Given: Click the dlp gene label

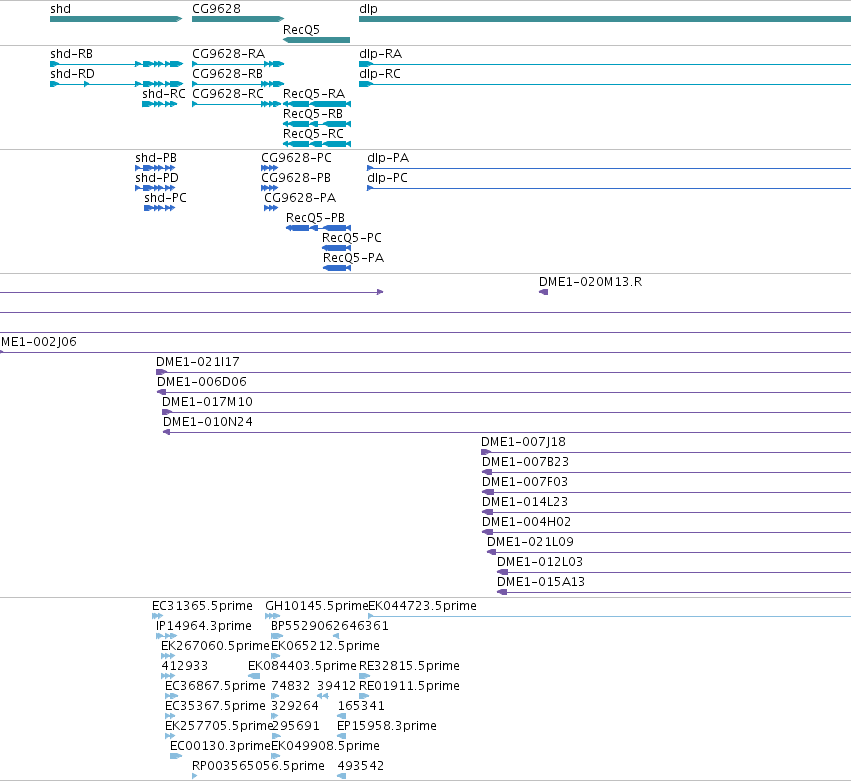Looking at the screenshot, I should tap(368, 9).
